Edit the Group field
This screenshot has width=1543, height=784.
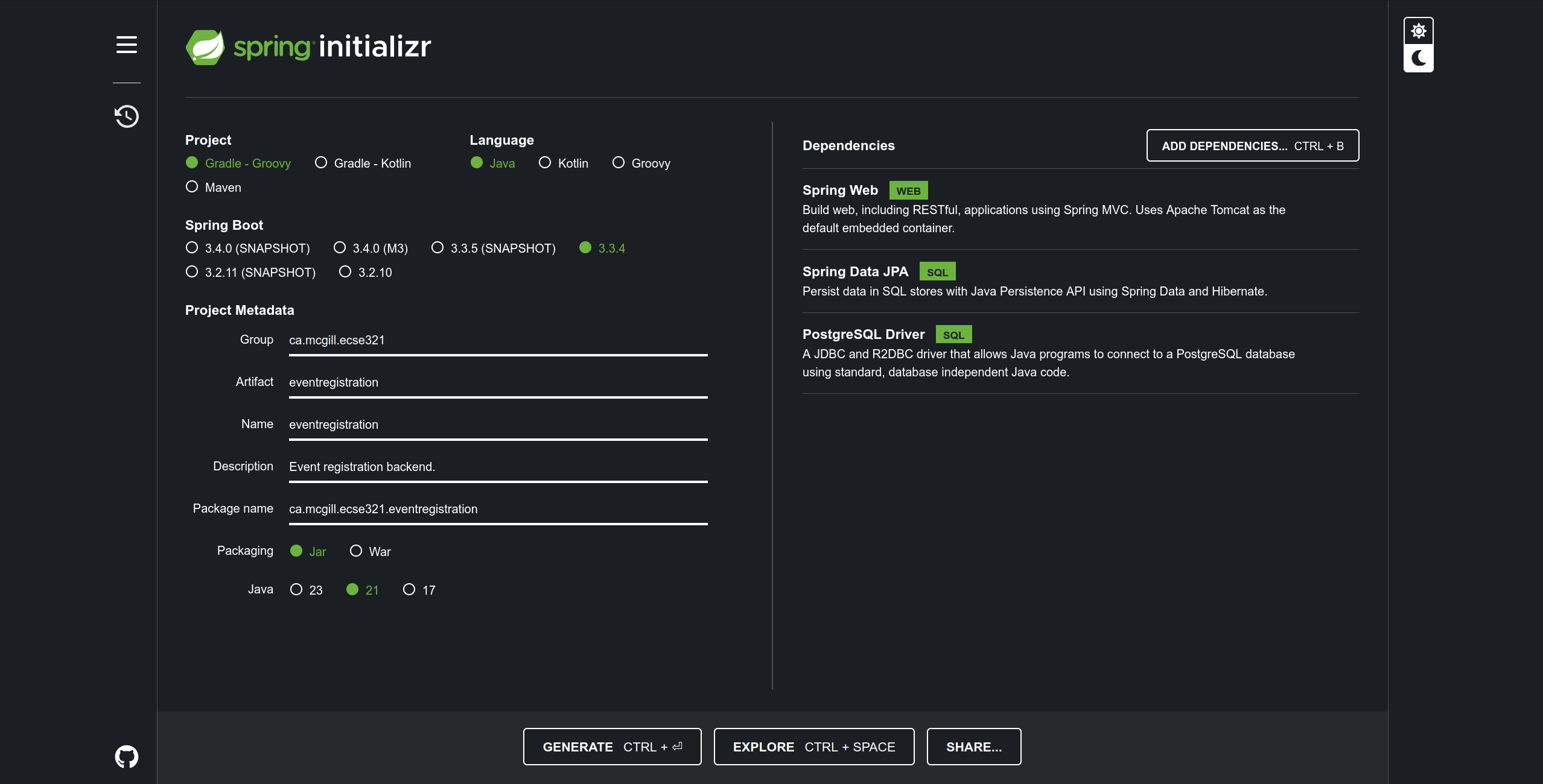(x=498, y=340)
